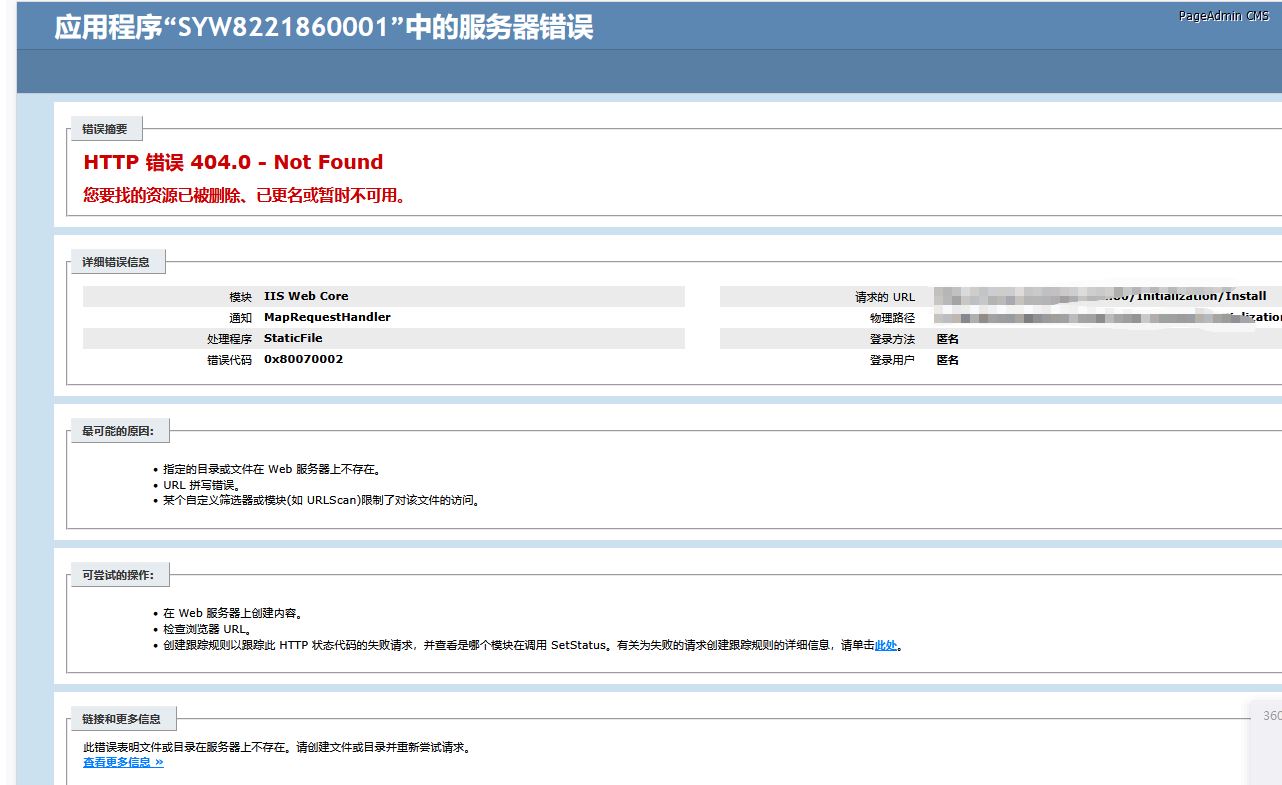Click the requested URL ending in '/Install'
Screen dimensions: 1282x785
coord(1100,297)
